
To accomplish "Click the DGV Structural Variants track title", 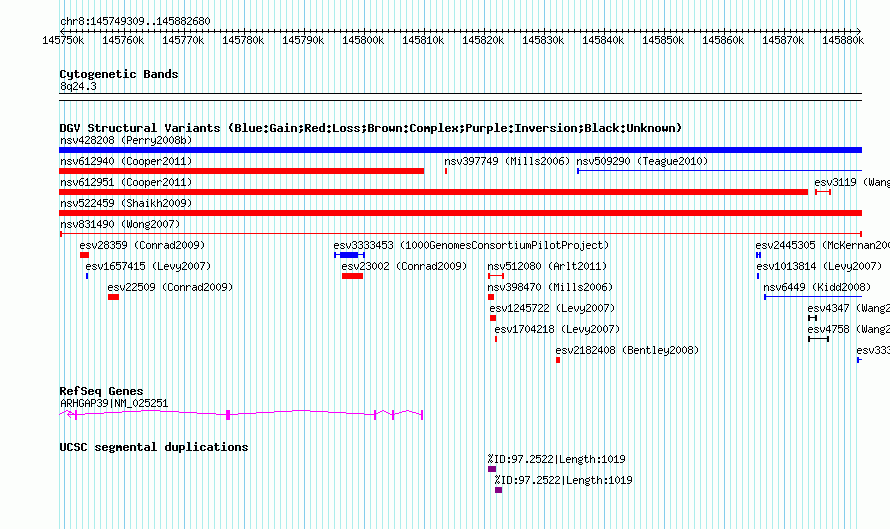I will (x=371, y=128).
